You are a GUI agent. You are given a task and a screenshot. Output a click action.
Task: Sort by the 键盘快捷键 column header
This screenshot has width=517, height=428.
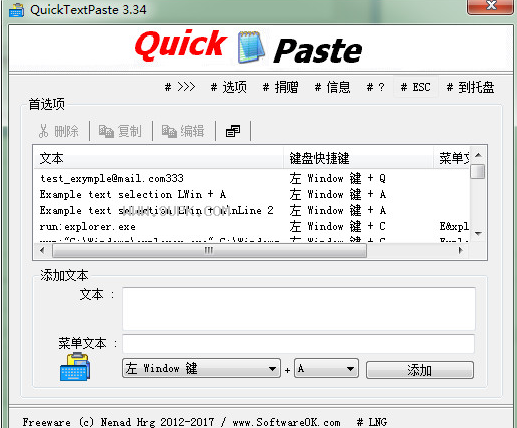coord(358,158)
